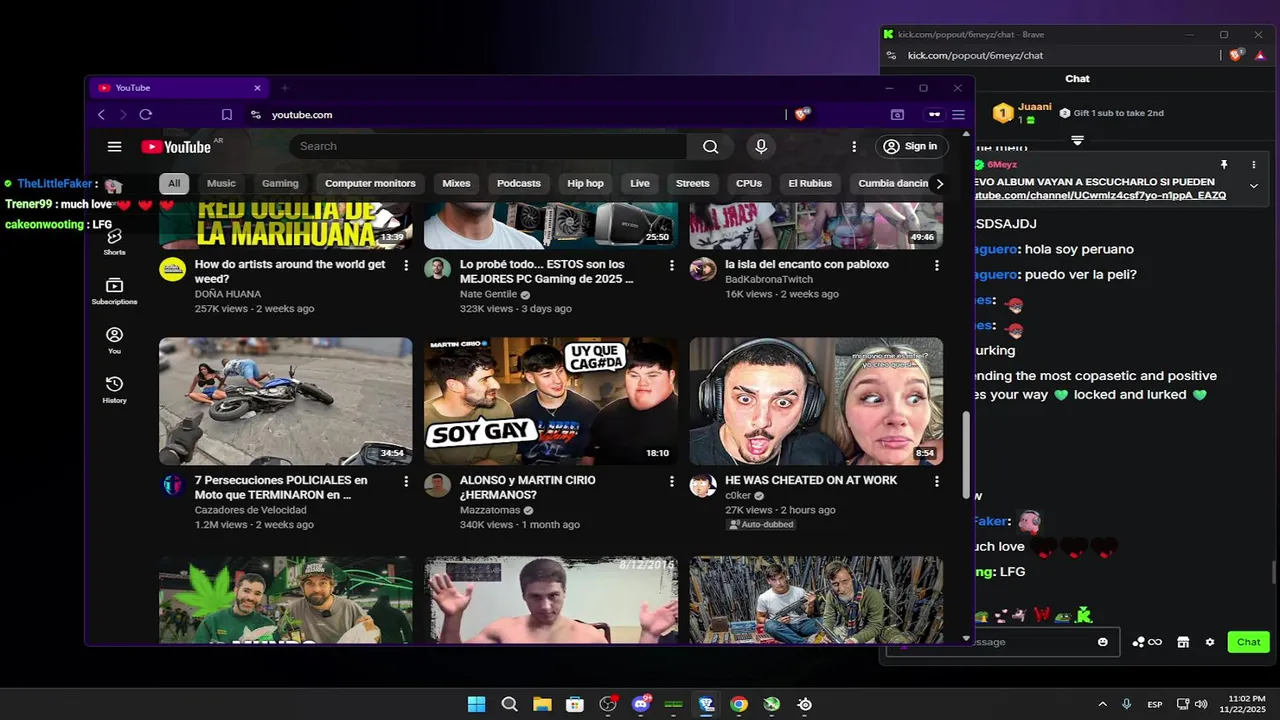Start voice search with the microphone
Image resolution: width=1280 pixels, height=720 pixels.
(x=761, y=146)
